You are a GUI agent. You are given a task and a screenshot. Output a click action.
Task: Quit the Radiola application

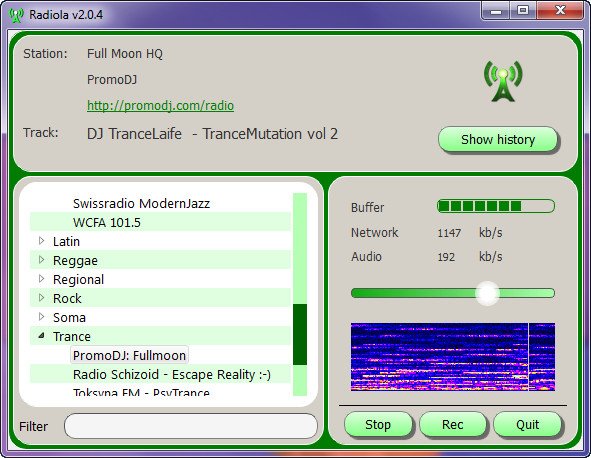527,424
